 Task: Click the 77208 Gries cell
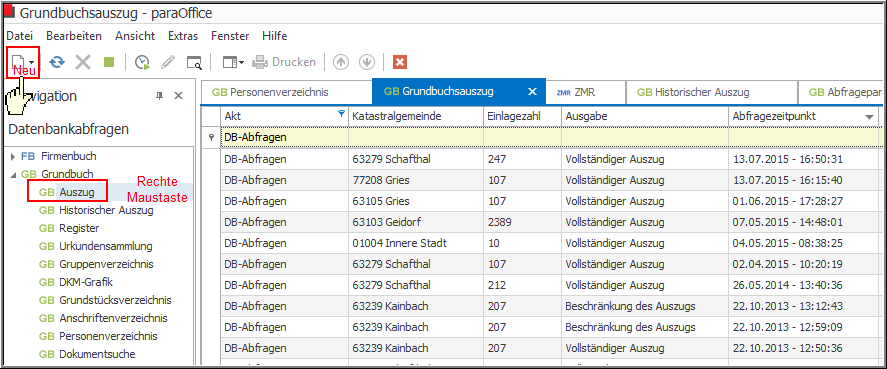415,180
